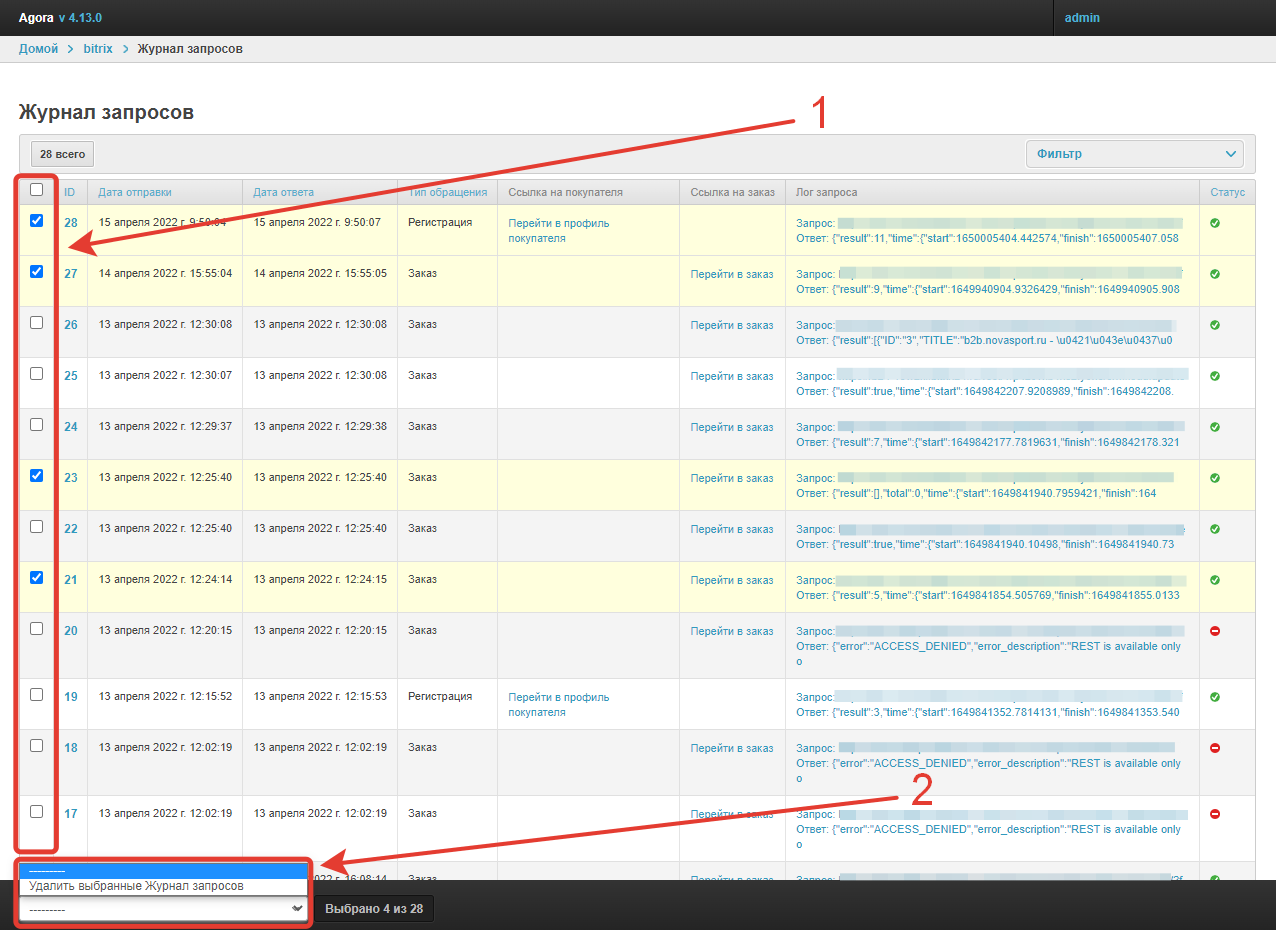The height and width of the screenshot is (930, 1276).
Task: Click the green status icon for row 19
Action: tap(1215, 697)
